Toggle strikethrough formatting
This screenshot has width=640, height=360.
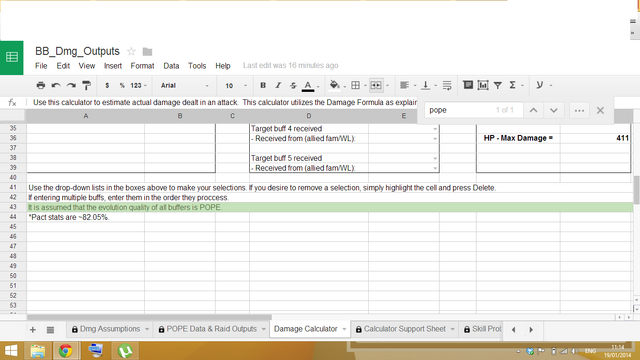pos(293,85)
